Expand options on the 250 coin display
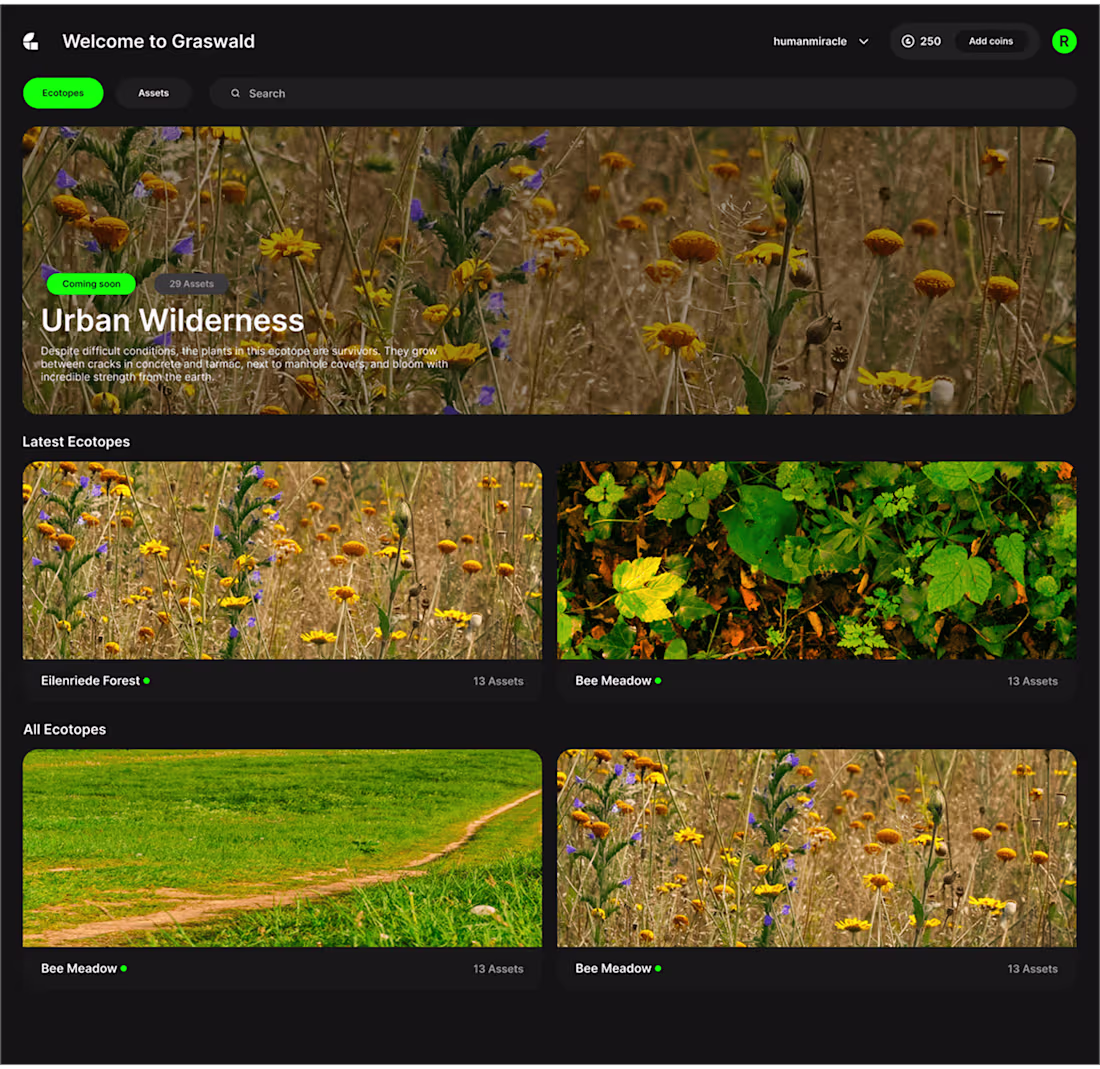 [x=921, y=41]
